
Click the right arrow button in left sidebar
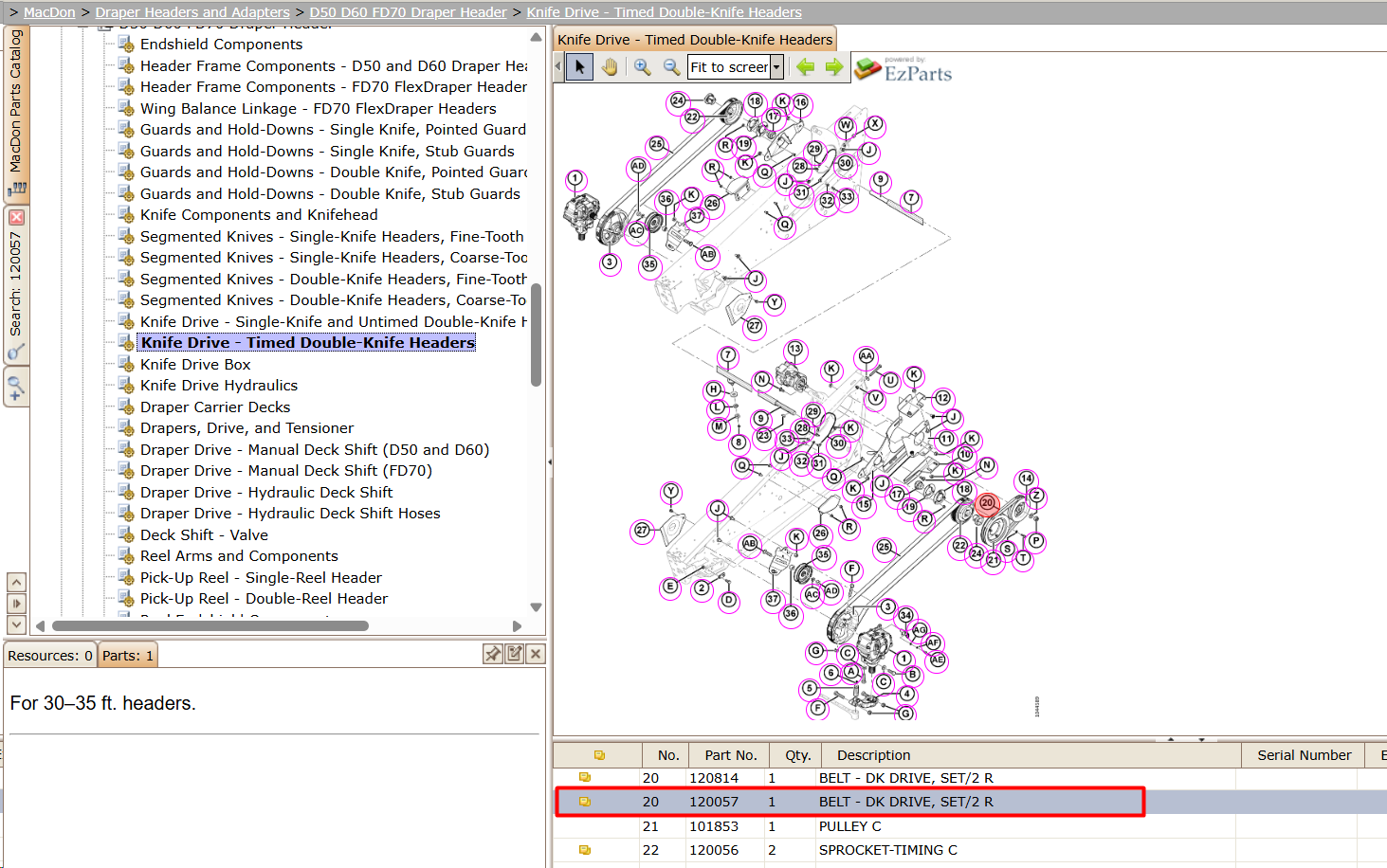pos(16,604)
